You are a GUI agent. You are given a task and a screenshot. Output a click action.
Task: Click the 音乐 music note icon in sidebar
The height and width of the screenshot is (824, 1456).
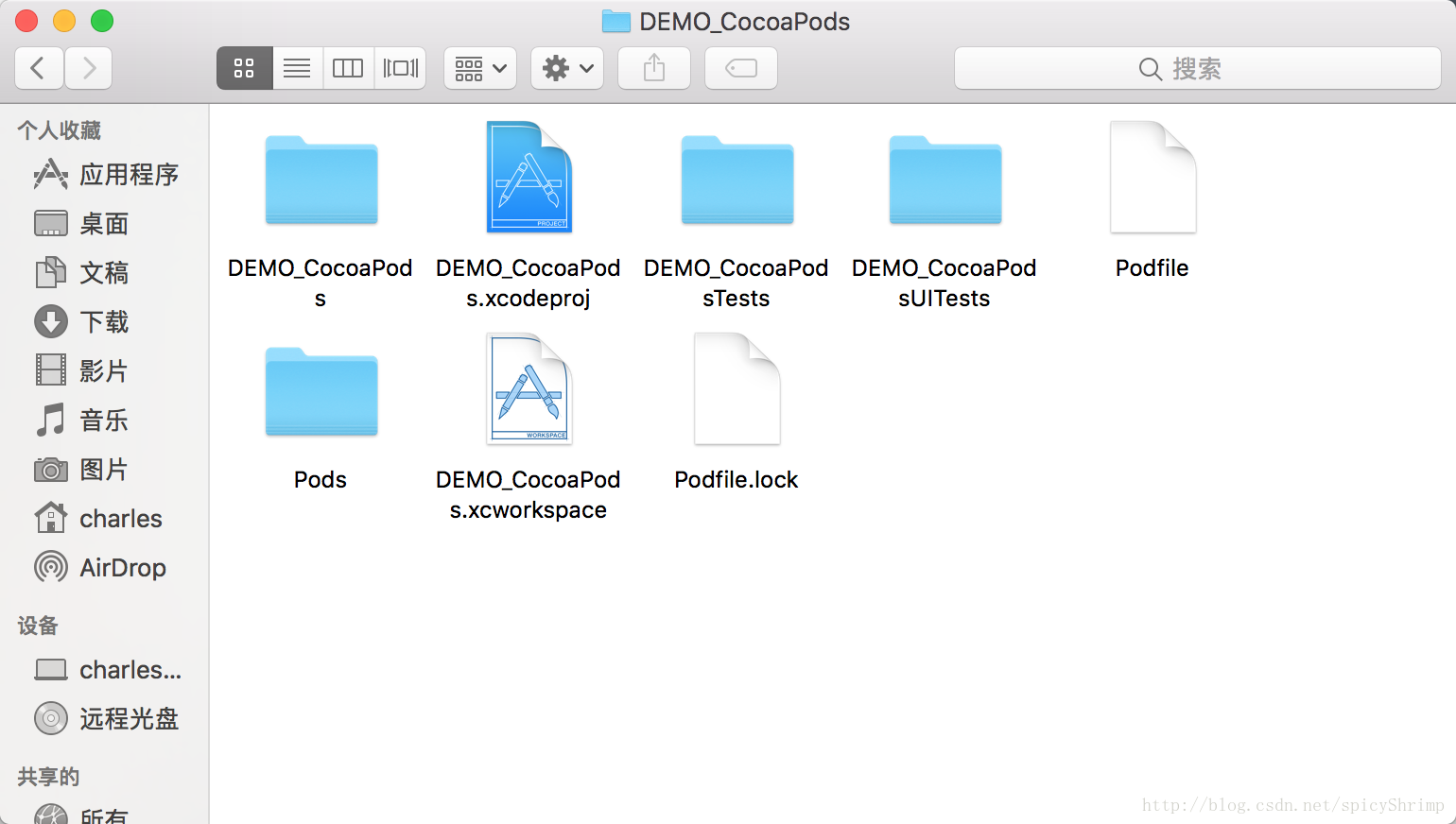(51, 421)
